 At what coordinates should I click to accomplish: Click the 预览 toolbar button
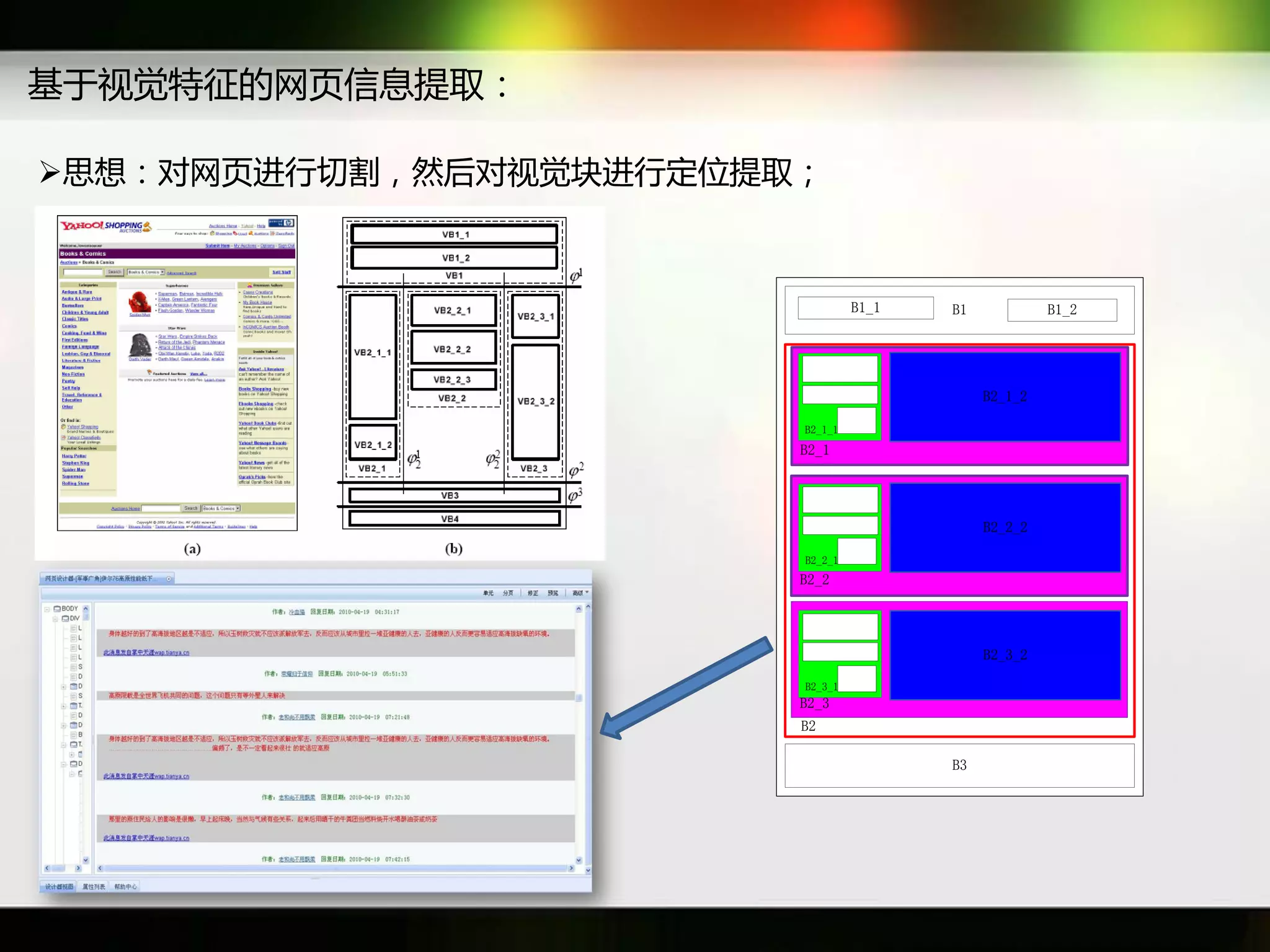click(x=553, y=593)
